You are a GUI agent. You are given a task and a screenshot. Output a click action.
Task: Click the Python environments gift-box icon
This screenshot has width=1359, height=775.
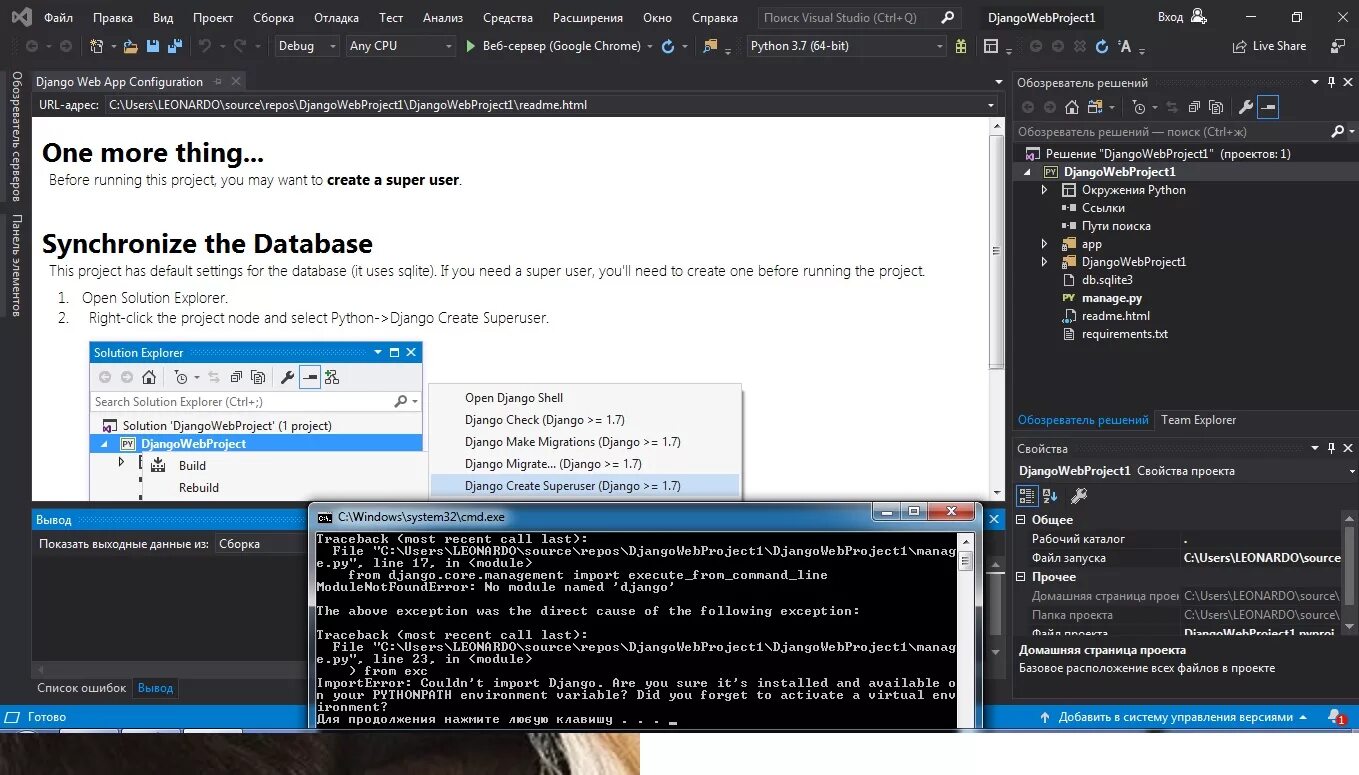pos(961,46)
